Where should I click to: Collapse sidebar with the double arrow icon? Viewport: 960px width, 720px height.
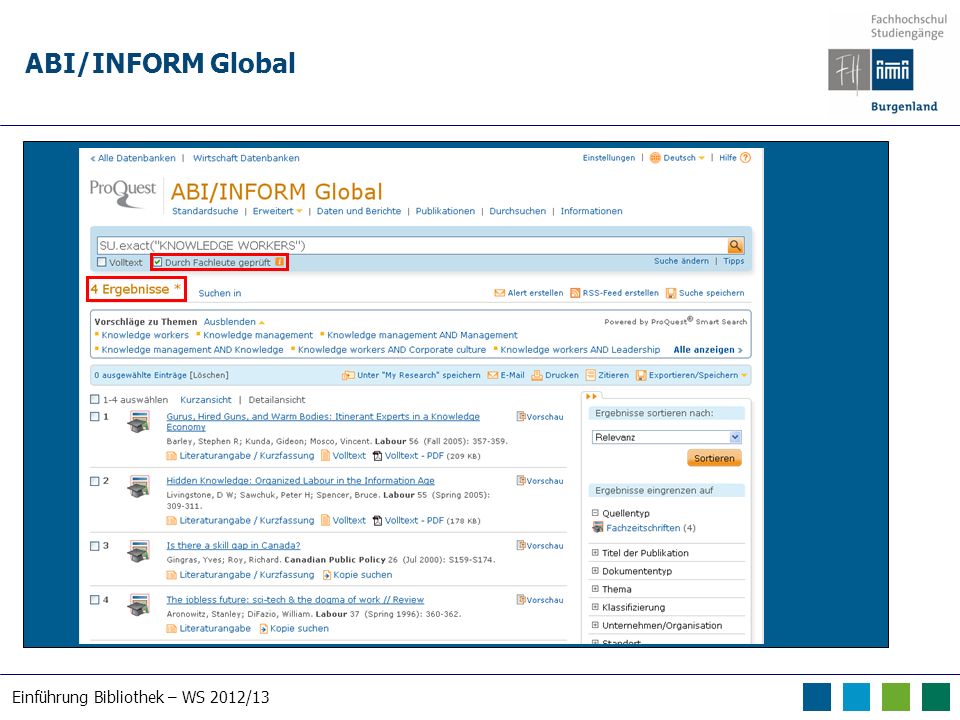[x=591, y=397]
